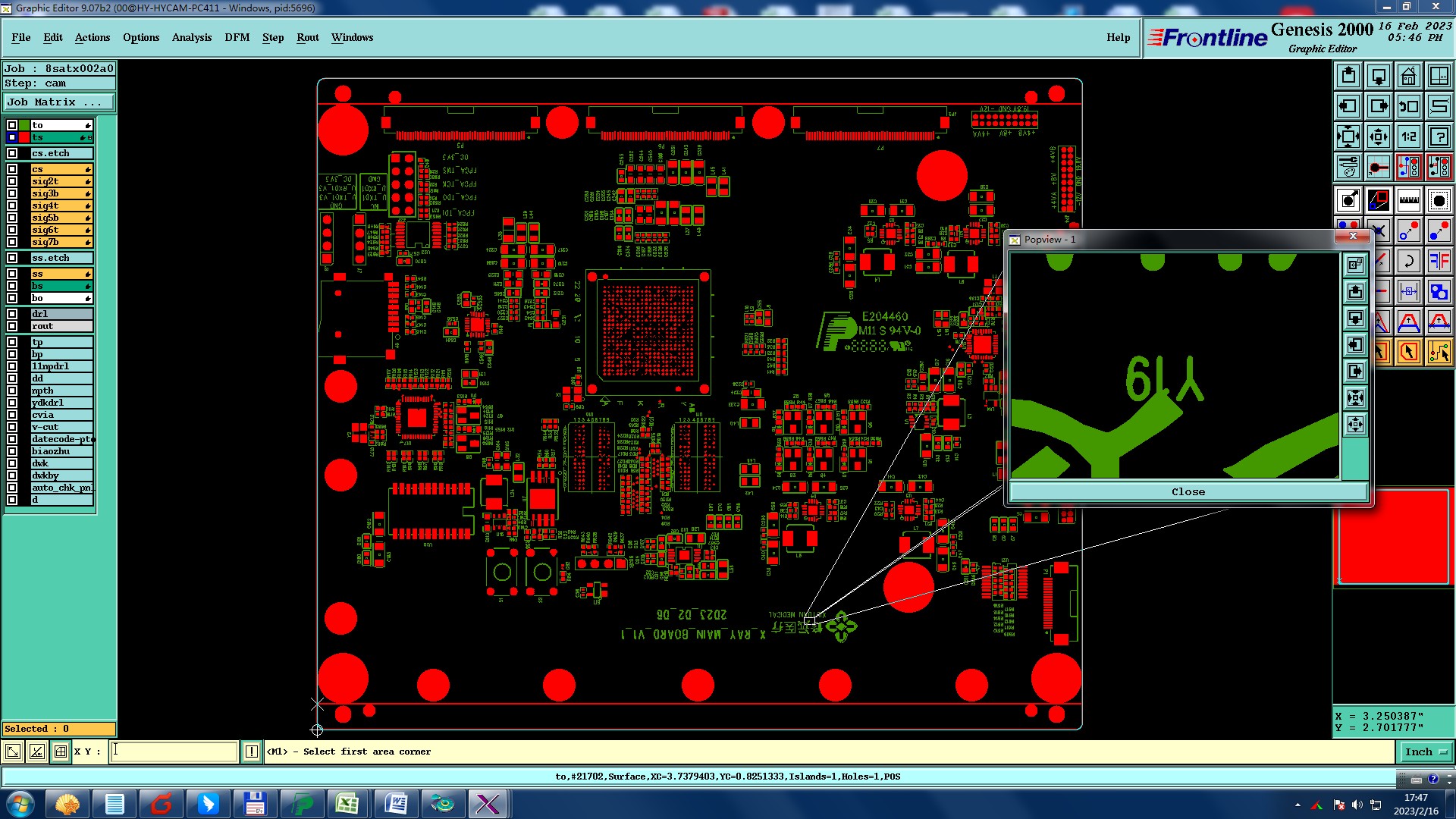Toggle the checkbox for sig4t layer
The height and width of the screenshot is (819, 1456).
pos(12,206)
